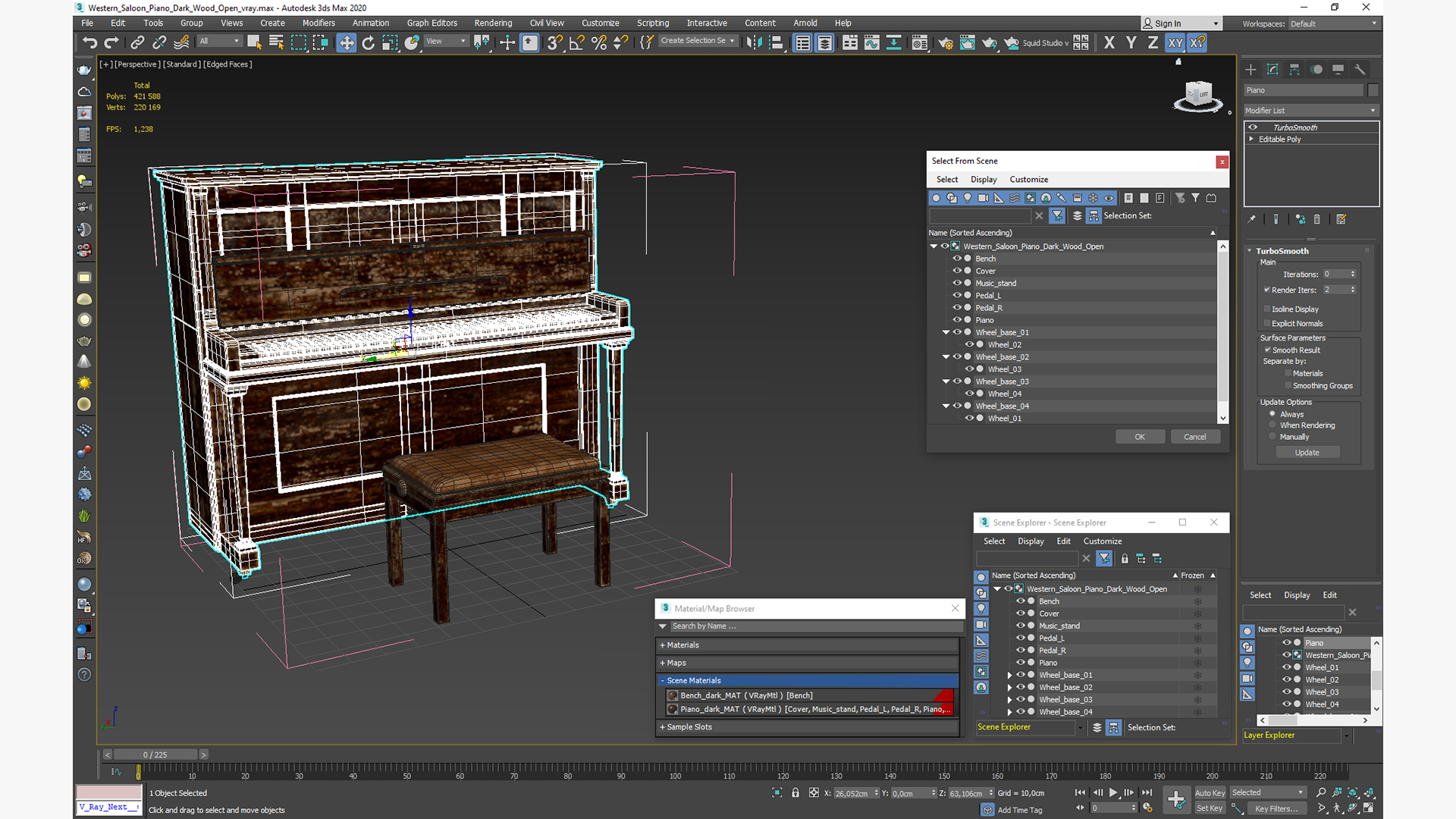Enable Smoothing Groups checkbox
The height and width of the screenshot is (819, 1456).
1288,385
